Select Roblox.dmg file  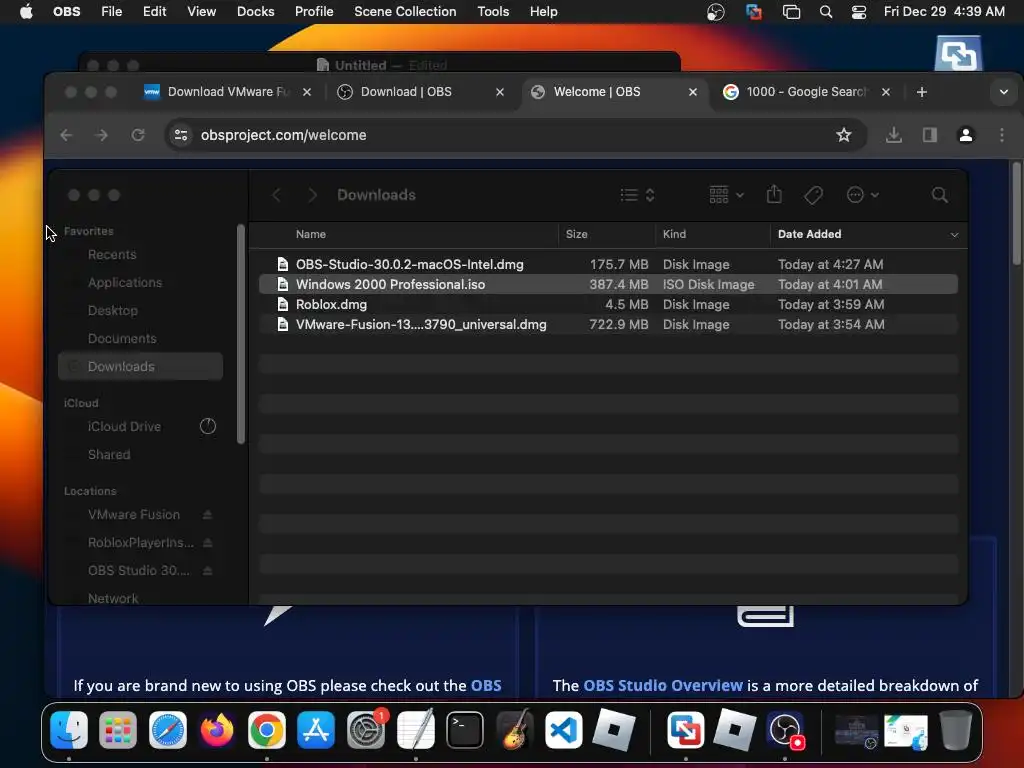[x=608, y=304]
